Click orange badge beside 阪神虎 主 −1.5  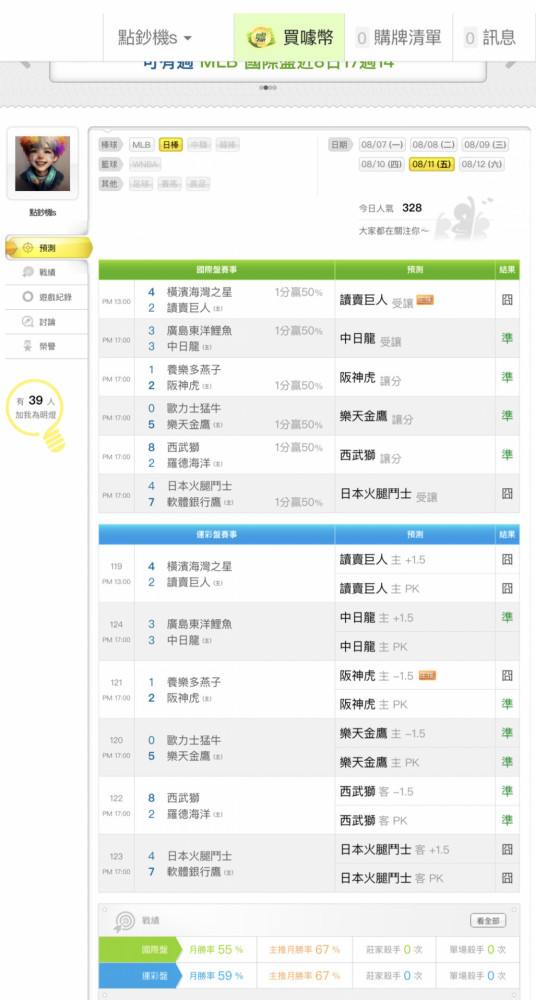click(x=428, y=675)
